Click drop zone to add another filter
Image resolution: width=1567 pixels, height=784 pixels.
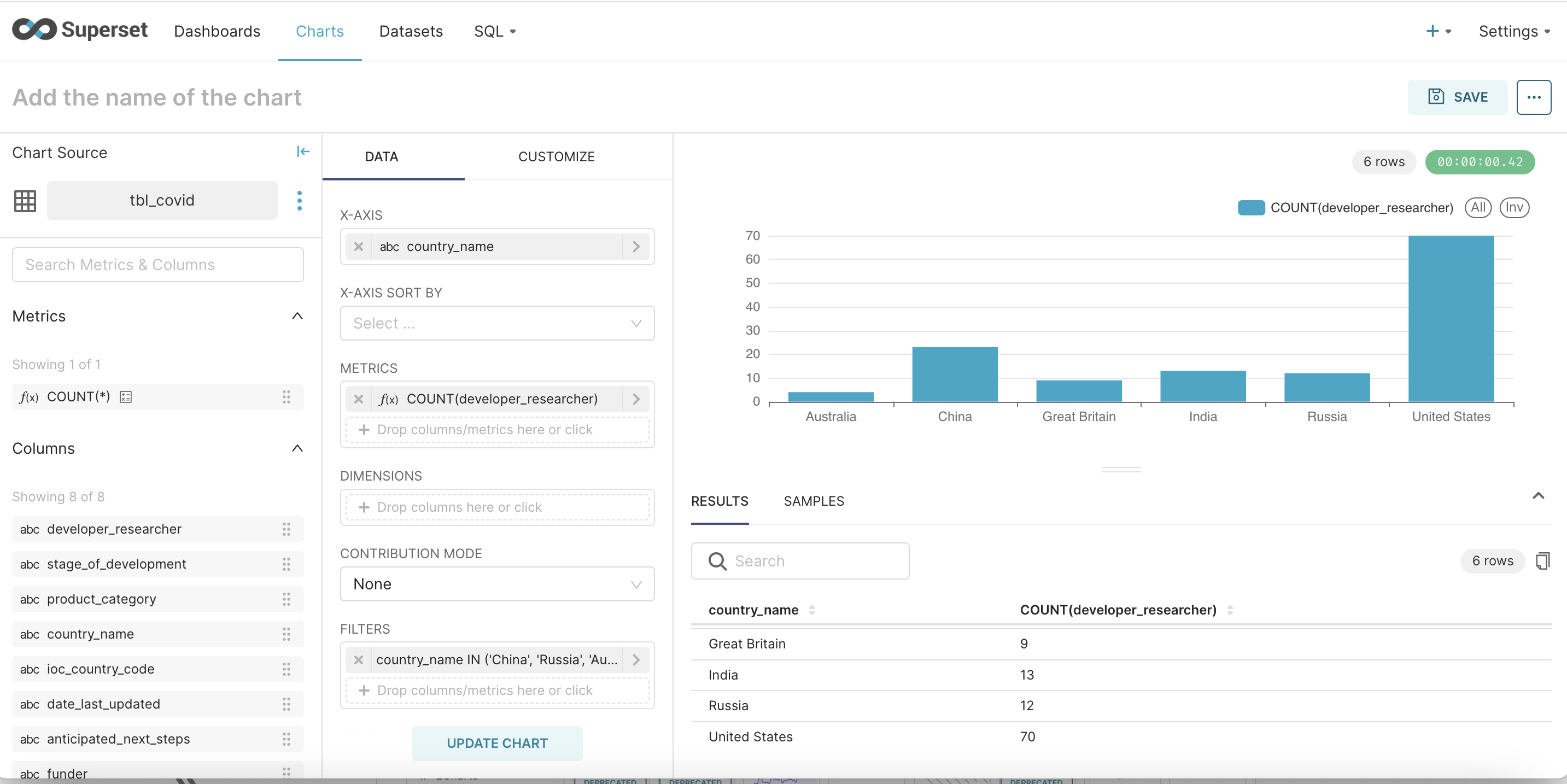497,691
